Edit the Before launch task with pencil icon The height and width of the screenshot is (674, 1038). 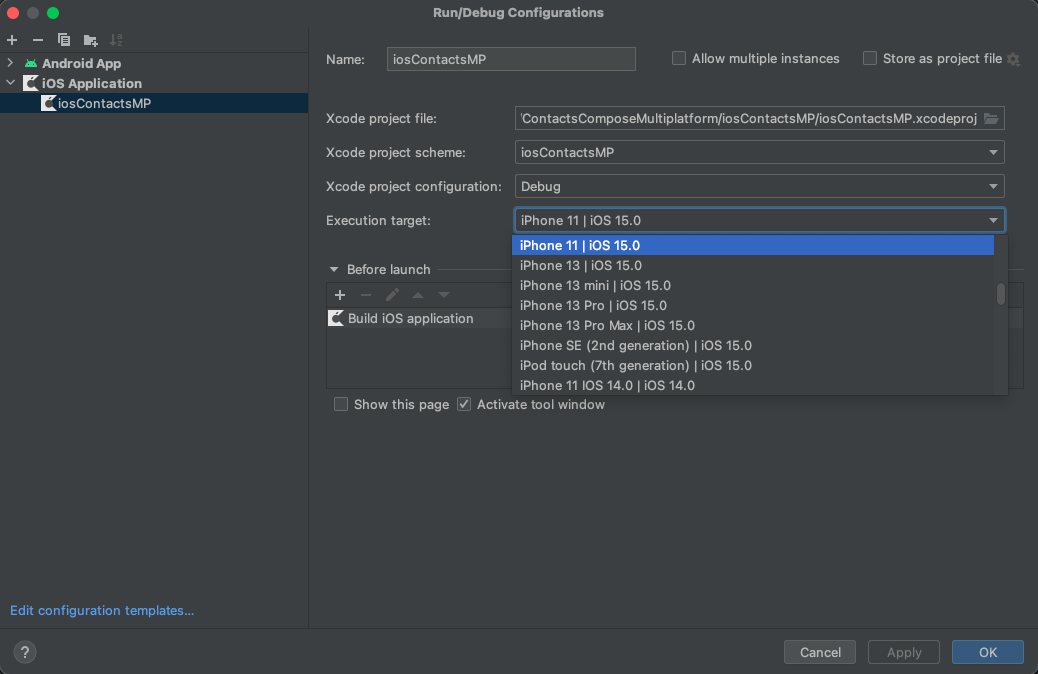click(x=392, y=295)
